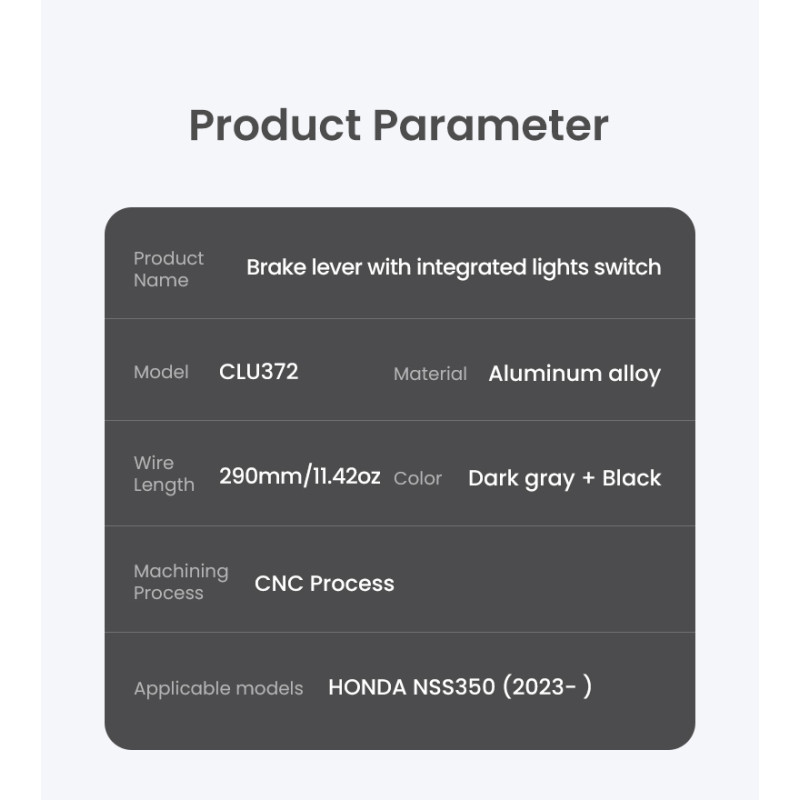Click Brake lever with integrated lights switch

pos(454,268)
